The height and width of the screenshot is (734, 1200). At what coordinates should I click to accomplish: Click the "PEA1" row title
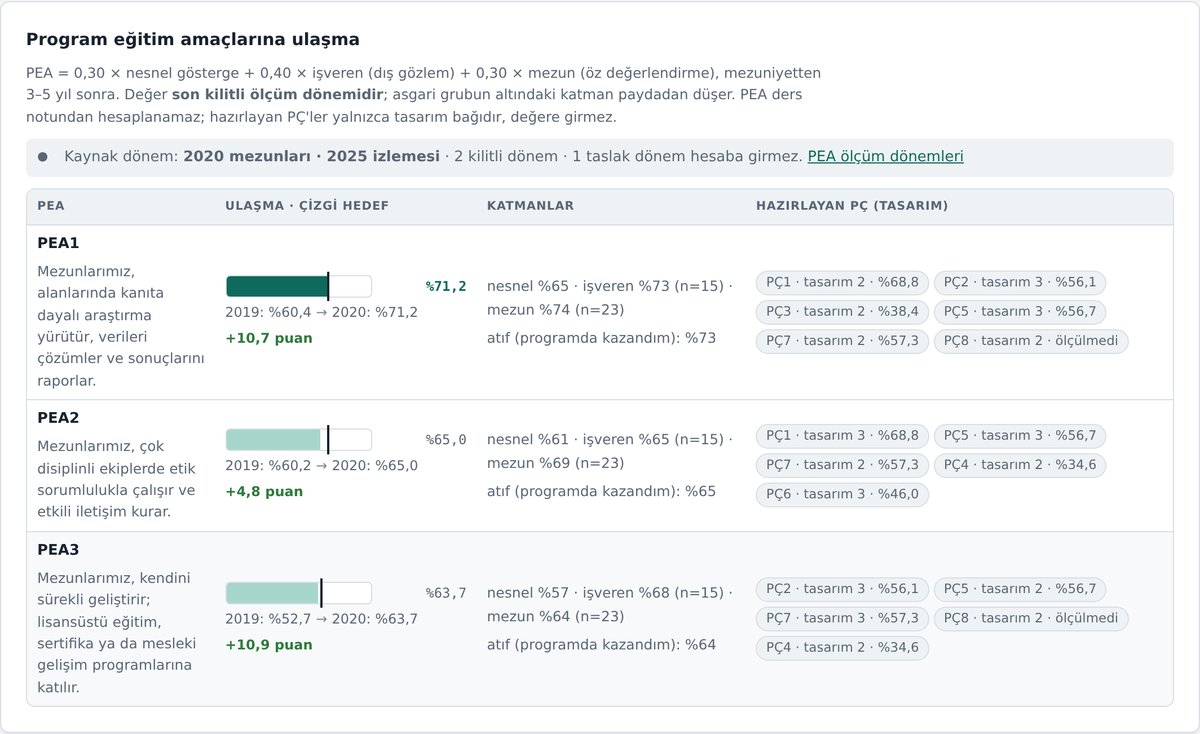[x=58, y=243]
